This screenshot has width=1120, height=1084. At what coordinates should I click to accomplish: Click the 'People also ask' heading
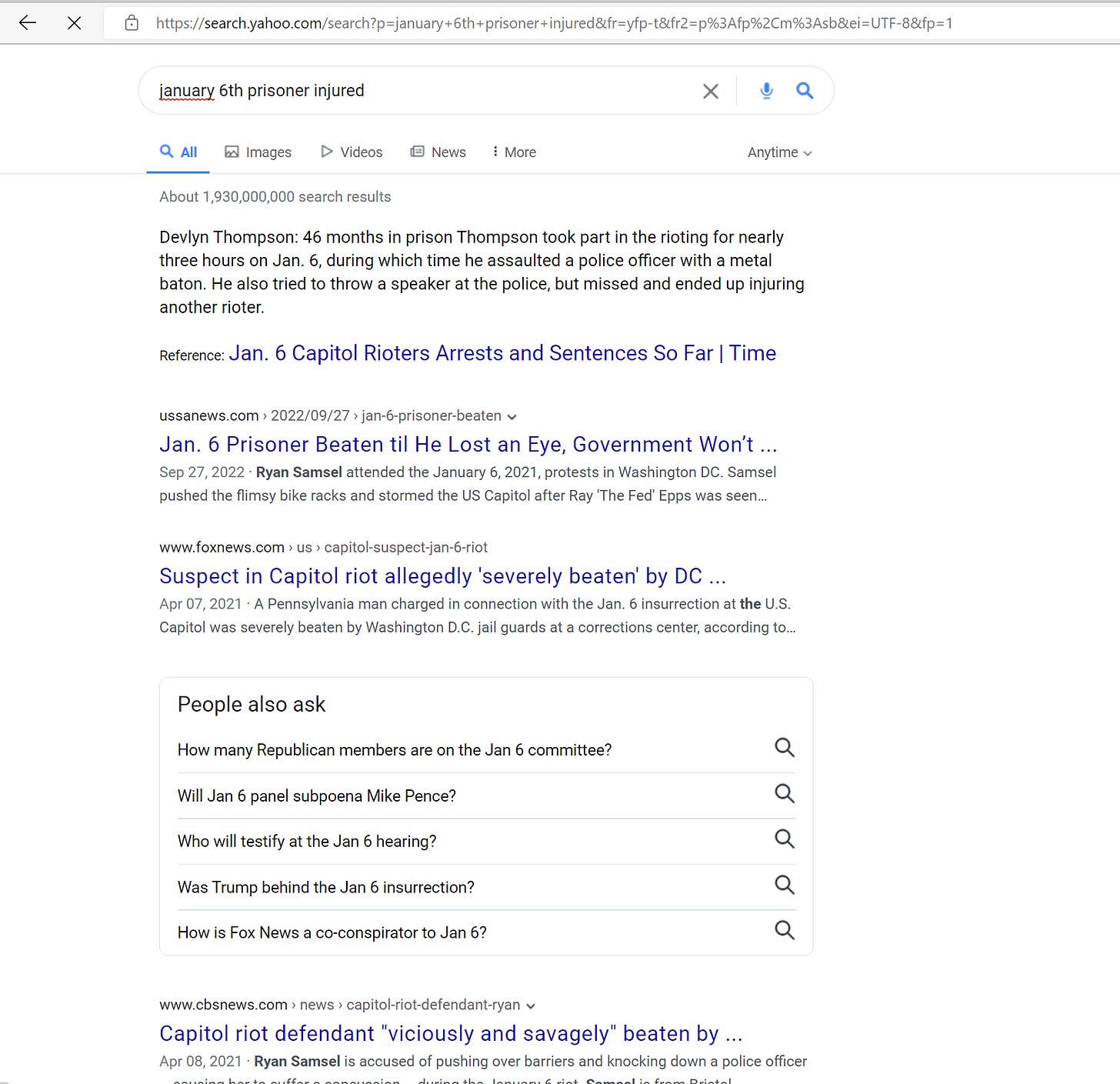coord(252,705)
